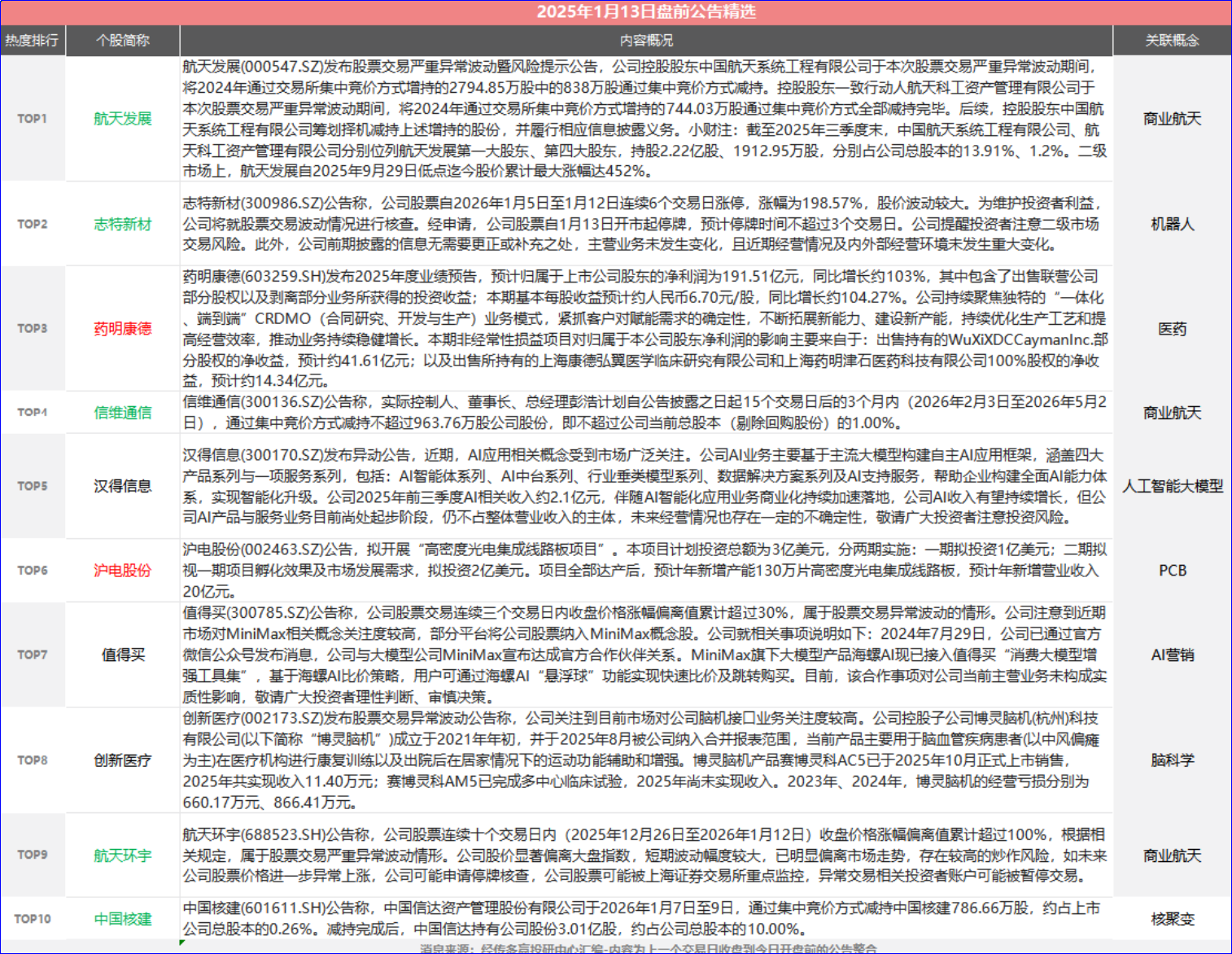Screen dimensions: 1232x954
Task: Click the 2025年1月13日盘前公告精选 title banner
Action: pos(645,11)
